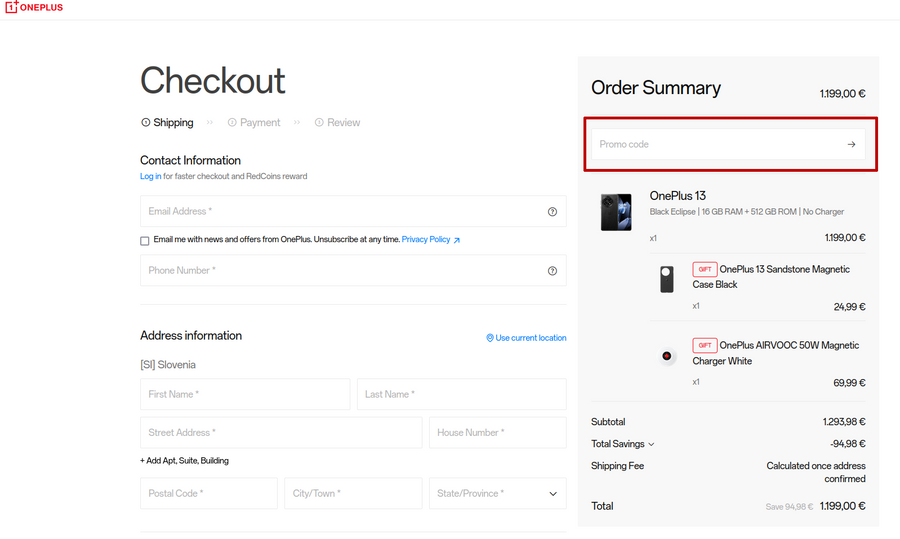Click the Postal Code field
The image size is (900, 539).
click(x=208, y=494)
